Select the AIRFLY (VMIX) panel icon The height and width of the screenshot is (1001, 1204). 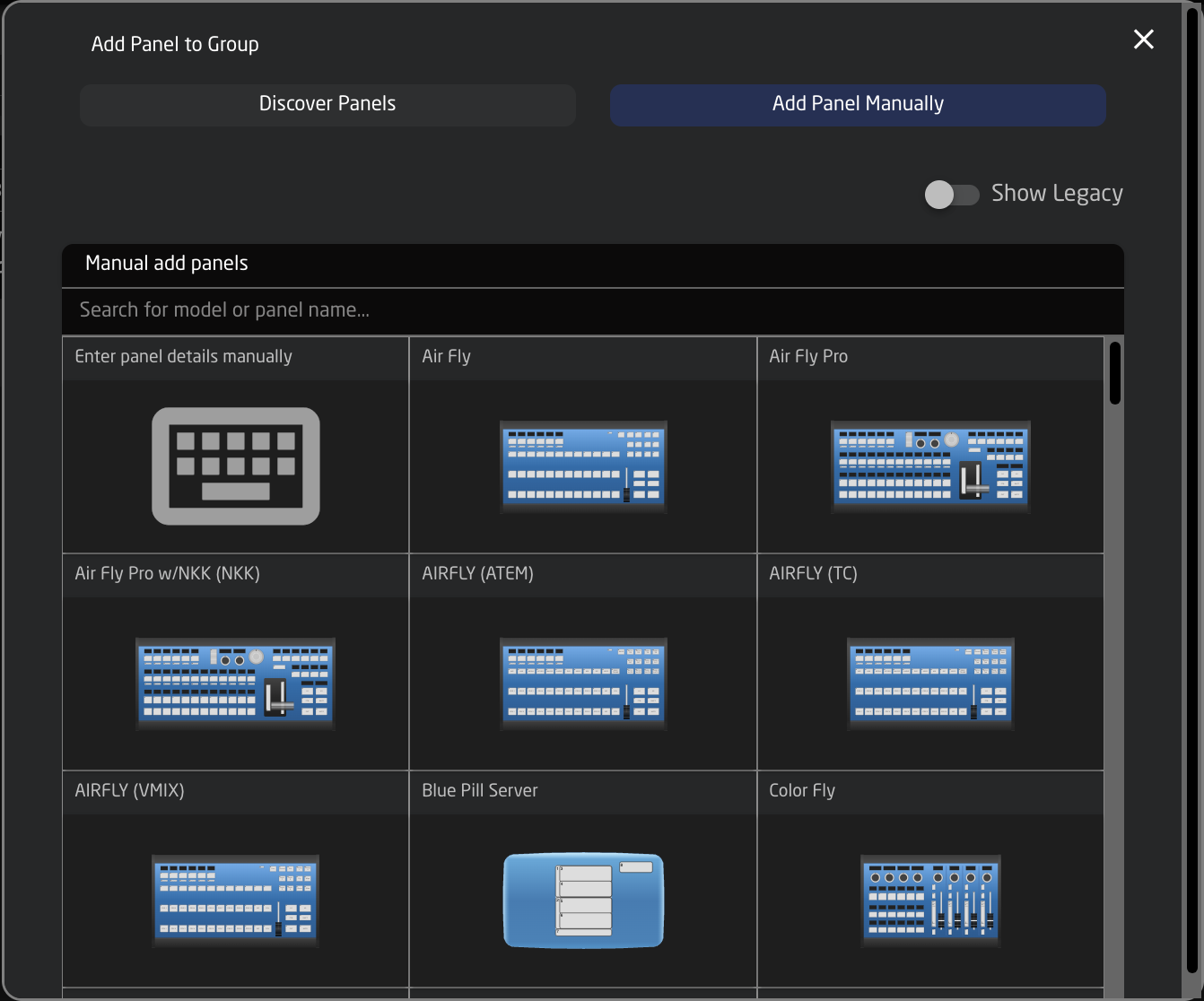point(234,901)
